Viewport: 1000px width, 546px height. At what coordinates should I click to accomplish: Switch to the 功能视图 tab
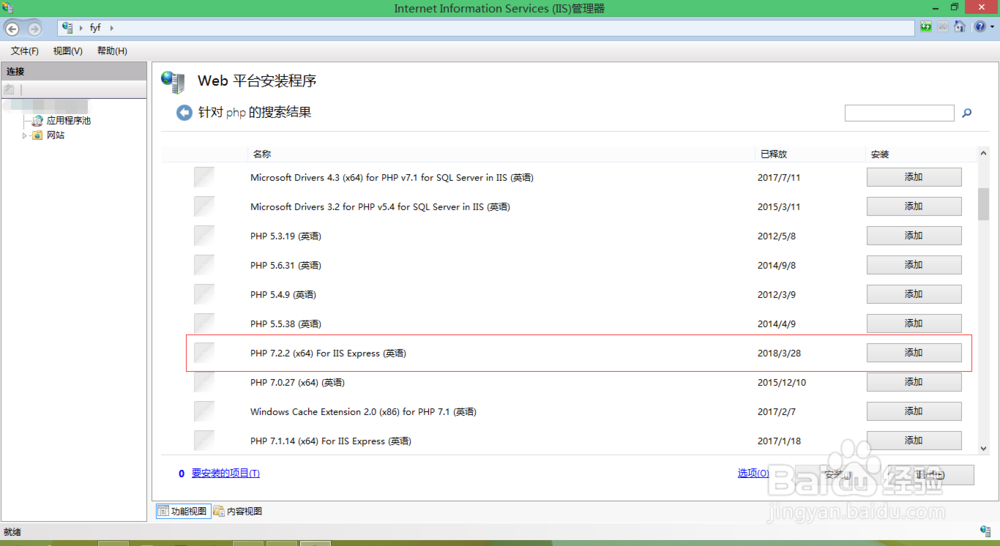(x=183, y=511)
